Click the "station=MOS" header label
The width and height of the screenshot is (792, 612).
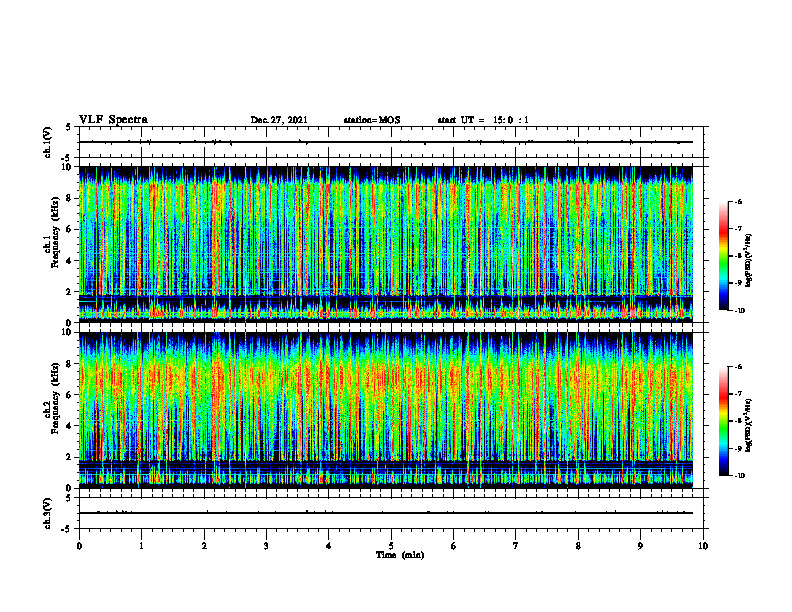tap(372, 120)
